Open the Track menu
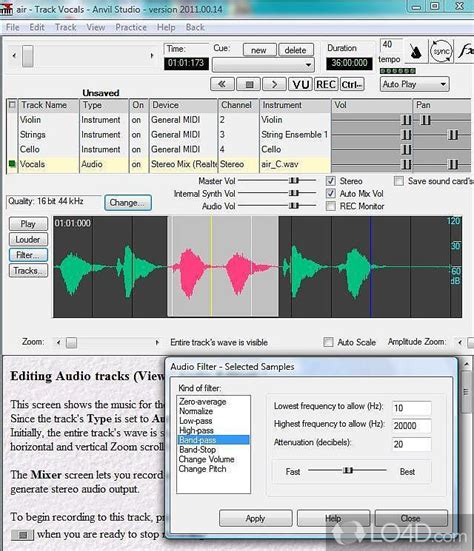 click(65, 27)
